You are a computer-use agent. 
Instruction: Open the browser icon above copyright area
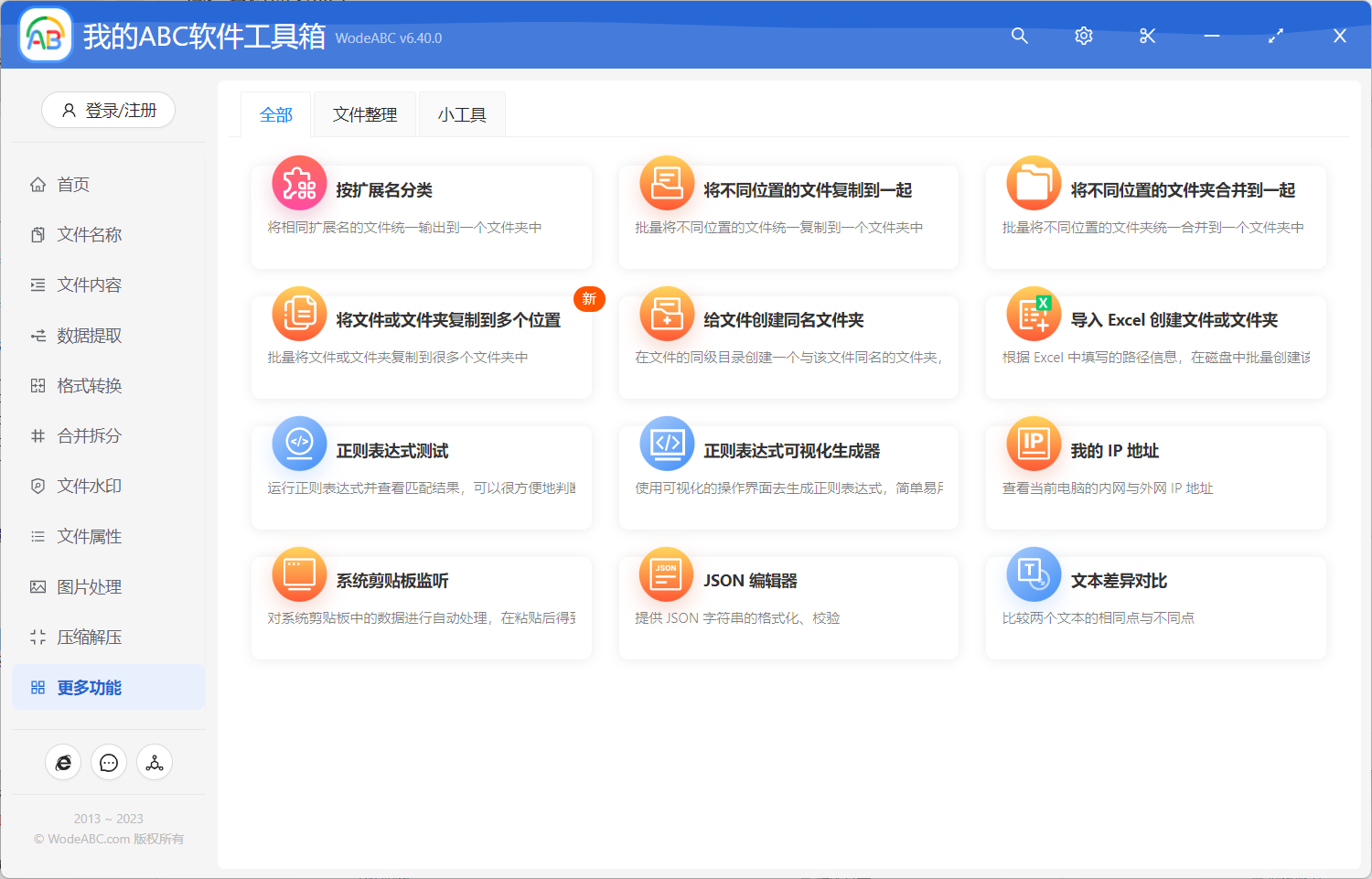(63, 762)
